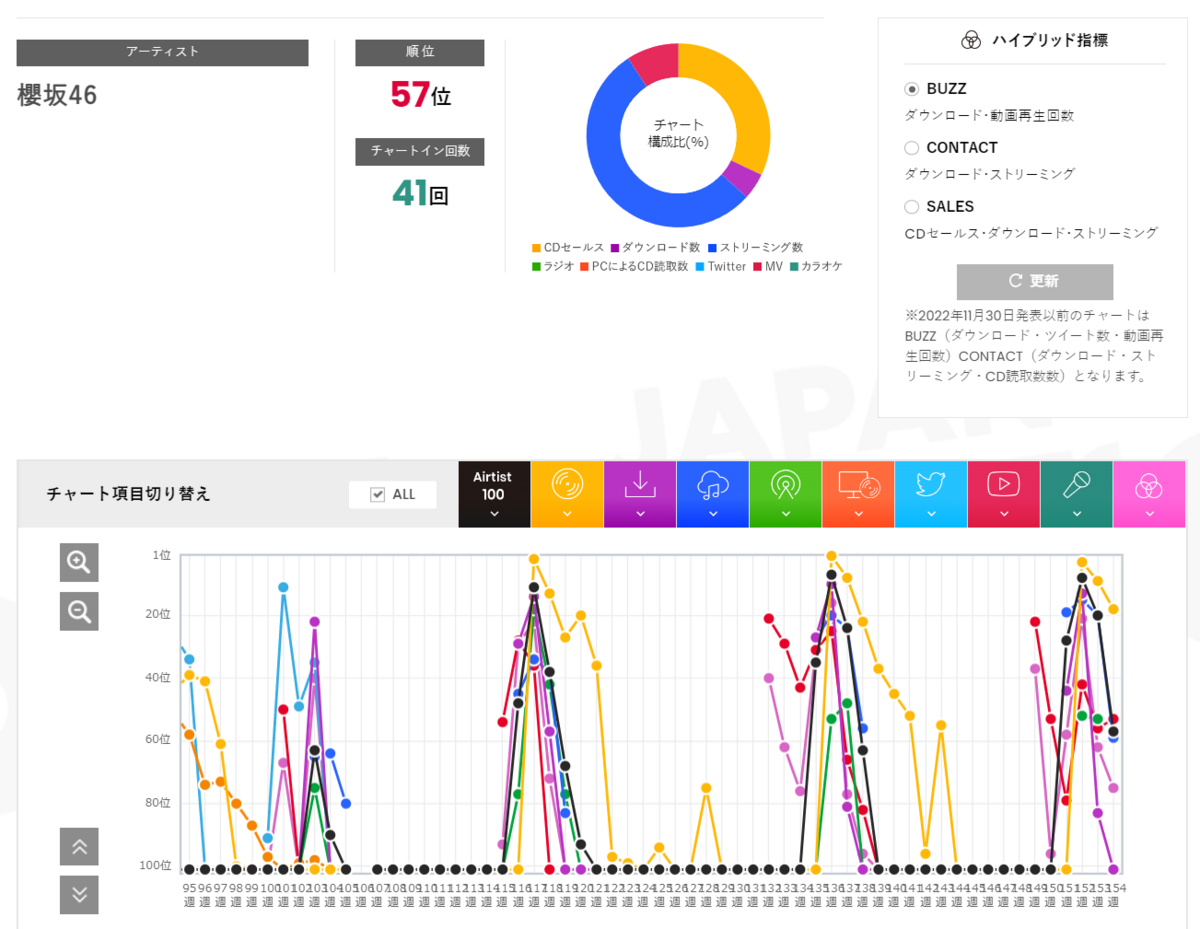Click the double up arrows button
The image size is (1200, 929).
click(79, 846)
